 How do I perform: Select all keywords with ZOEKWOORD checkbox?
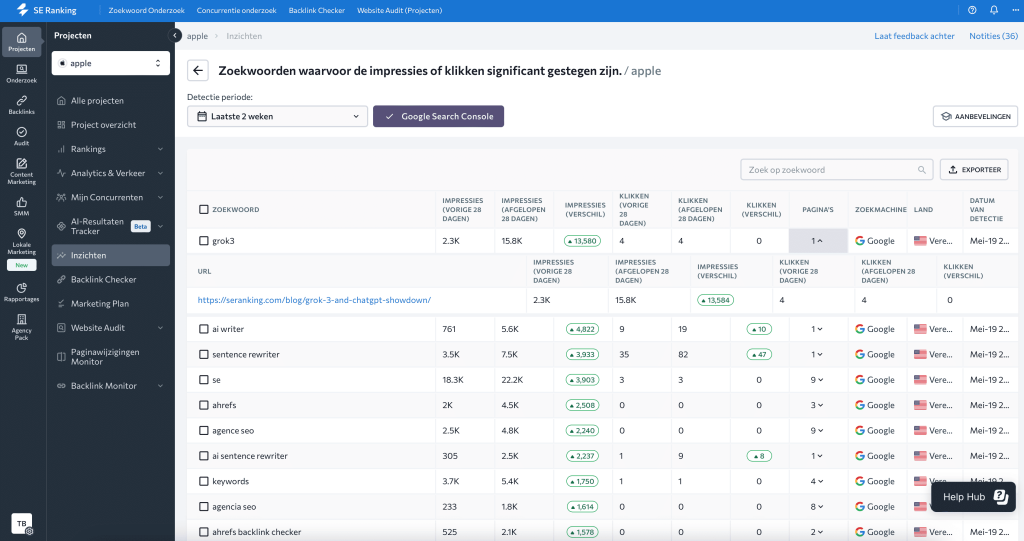[x=204, y=210]
